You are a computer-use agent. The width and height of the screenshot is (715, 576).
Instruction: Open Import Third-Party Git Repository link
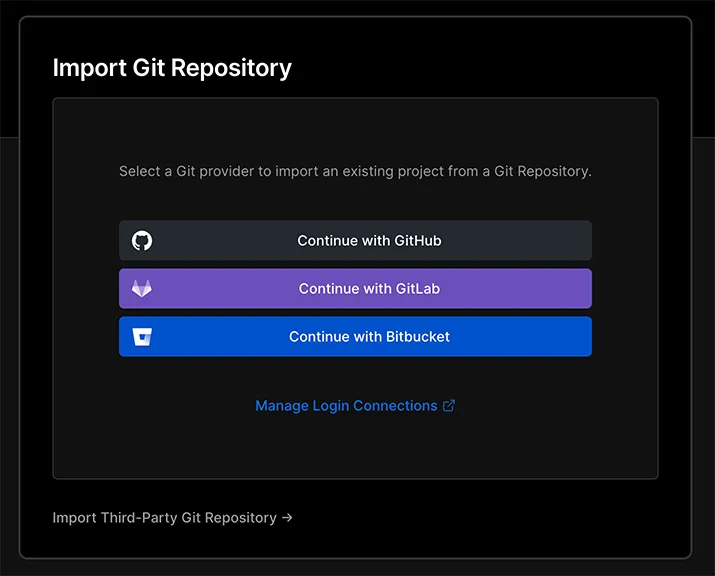click(172, 518)
